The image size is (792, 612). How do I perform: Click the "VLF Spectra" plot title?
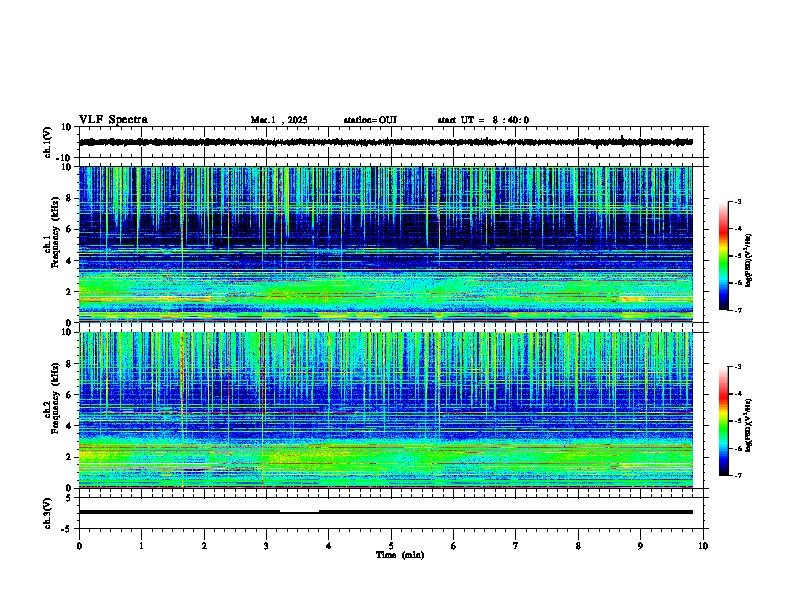pos(113,120)
